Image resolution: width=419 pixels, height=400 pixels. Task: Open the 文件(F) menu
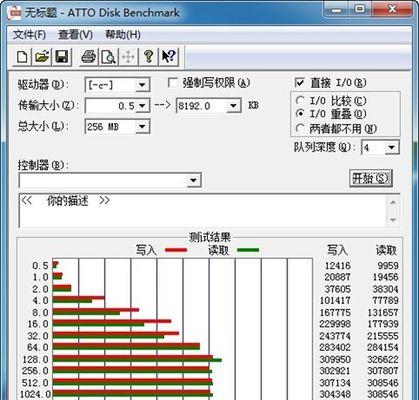29,34
